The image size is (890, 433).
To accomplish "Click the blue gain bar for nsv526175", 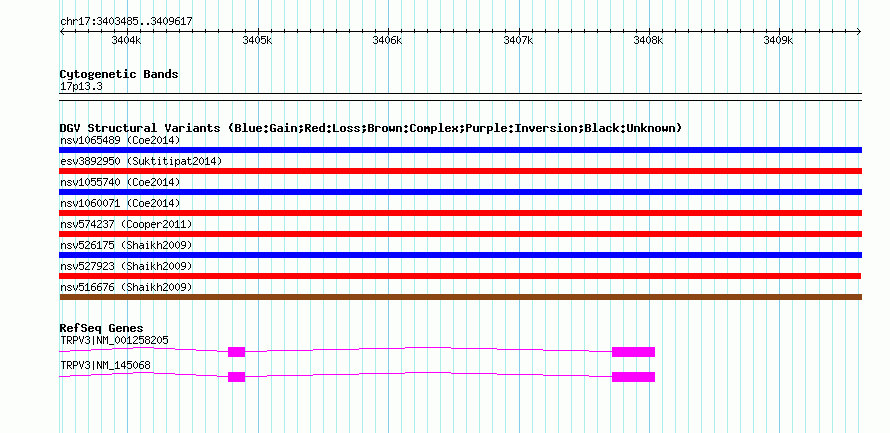I will tap(461, 255).
